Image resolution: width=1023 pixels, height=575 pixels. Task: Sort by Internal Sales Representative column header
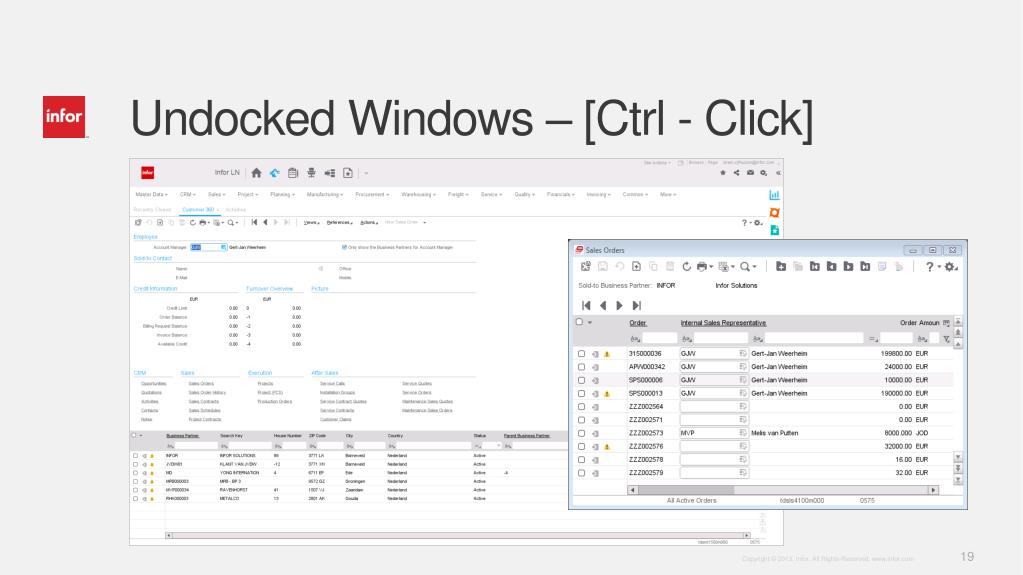coord(723,323)
